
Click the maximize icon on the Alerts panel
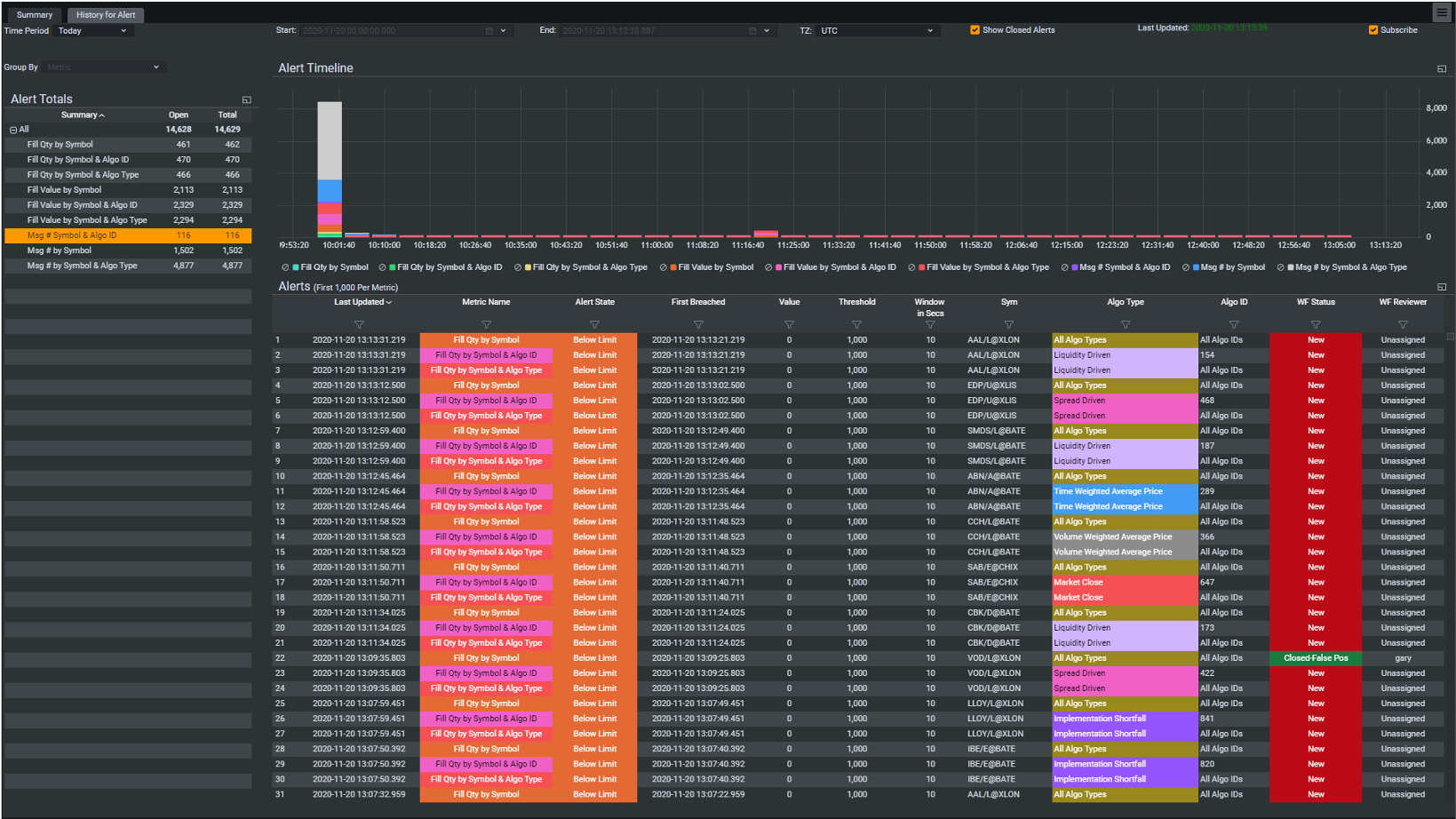pyautogui.click(x=1441, y=286)
